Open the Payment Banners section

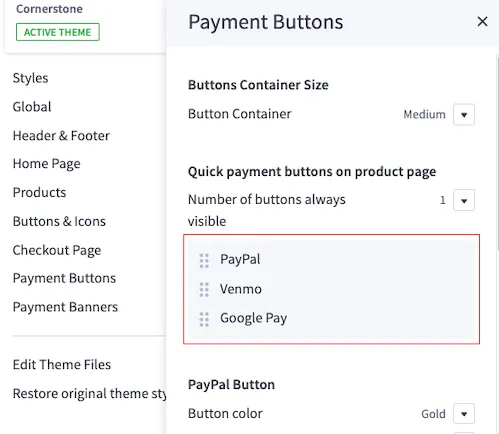click(65, 307)
